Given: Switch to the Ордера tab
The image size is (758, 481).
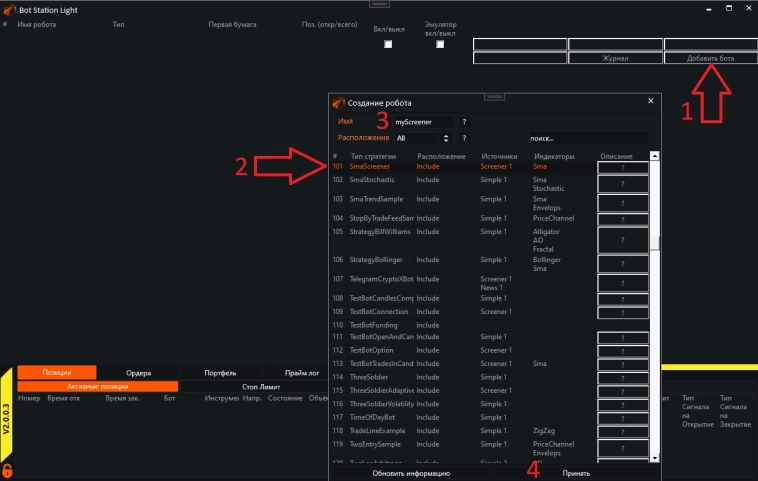Looking at the screenshot, I should pyautogui.click(x=138, y=373).
